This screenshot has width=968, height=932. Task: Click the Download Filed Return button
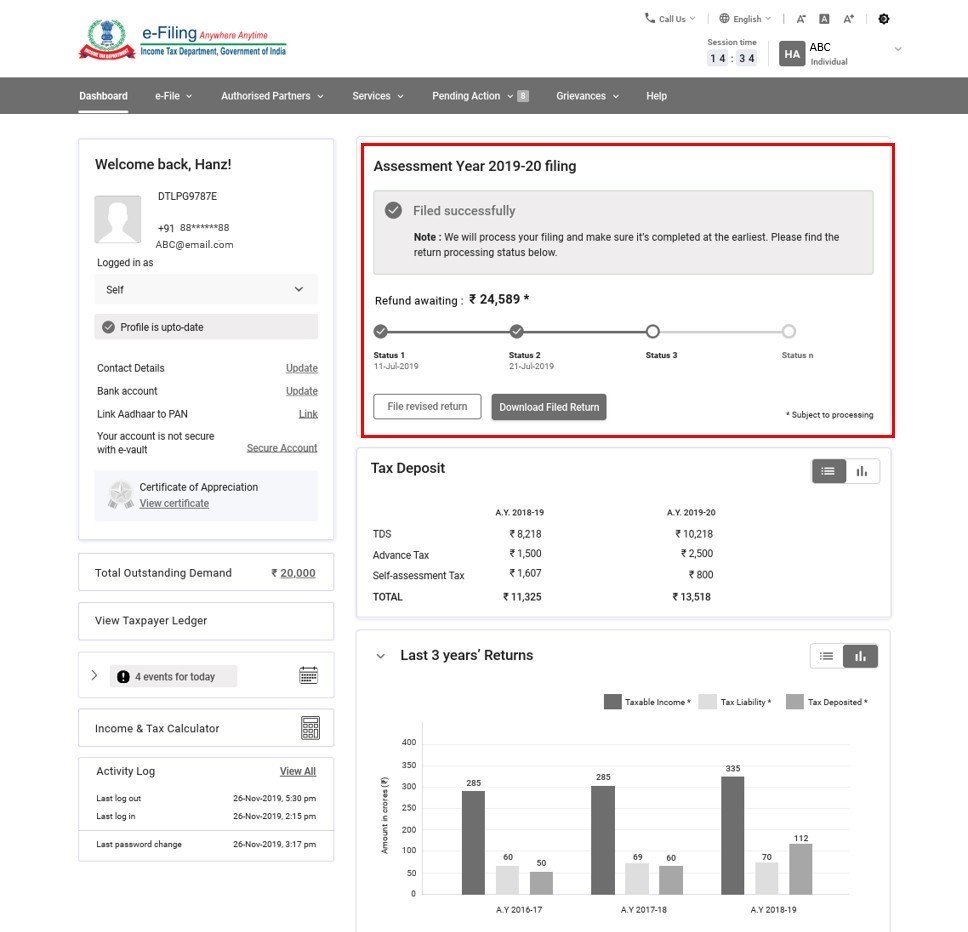tap(549, 407)
